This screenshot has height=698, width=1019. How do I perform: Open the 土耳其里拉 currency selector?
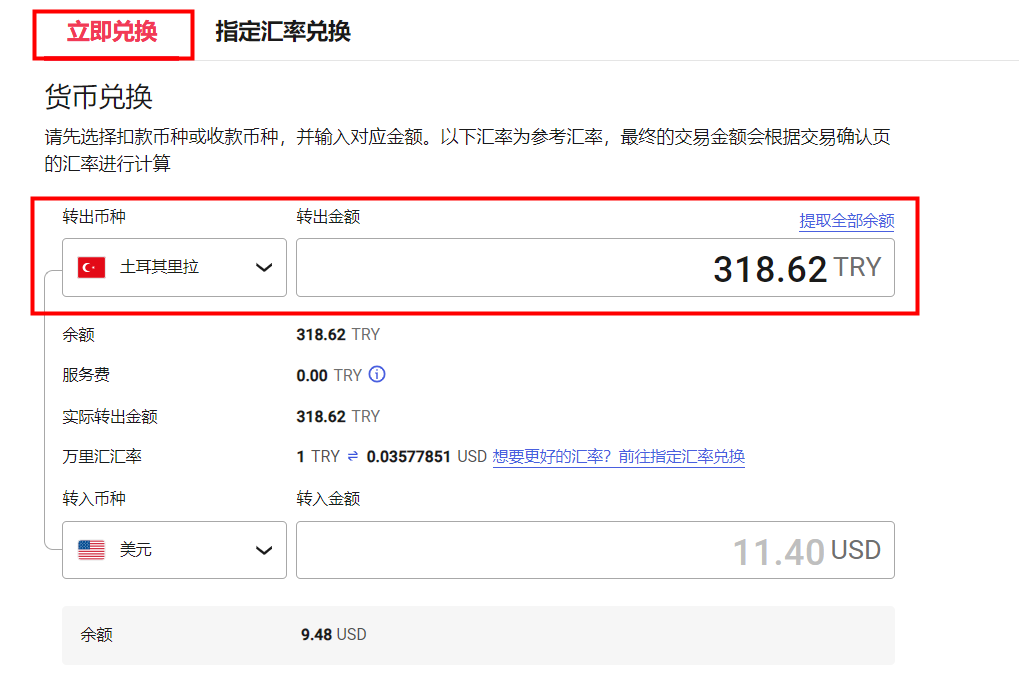(174, 267)
